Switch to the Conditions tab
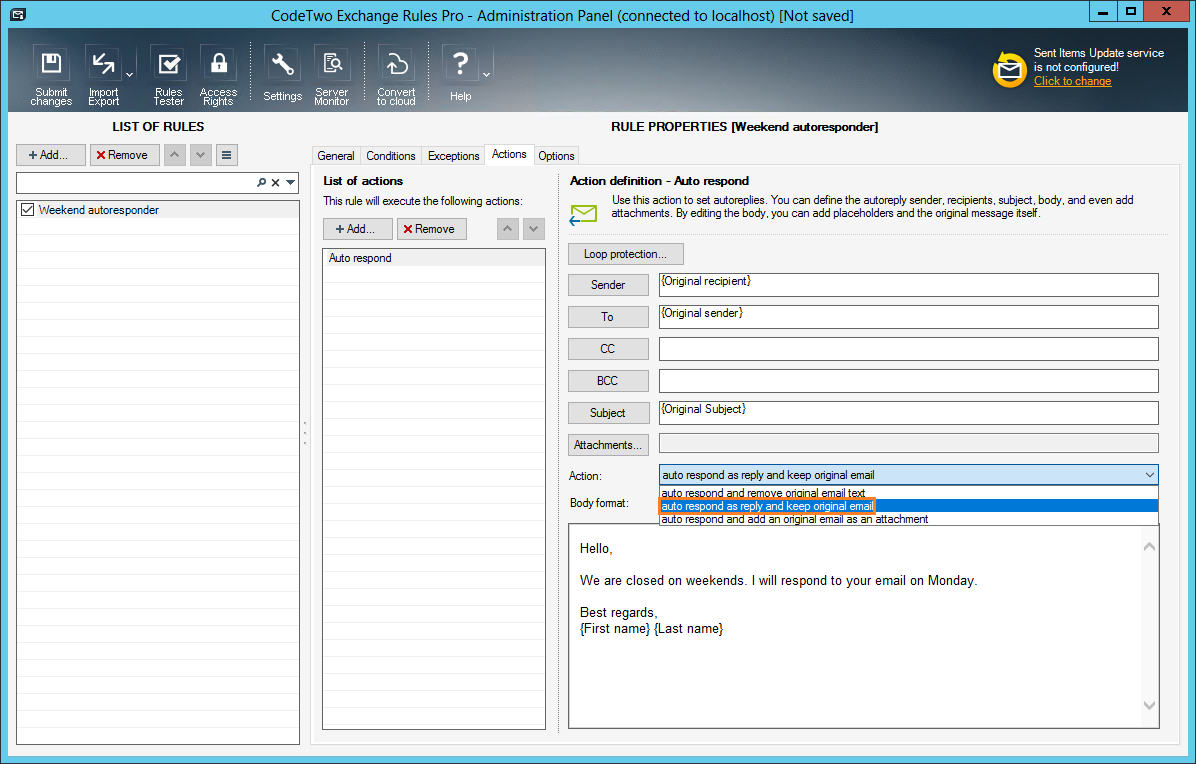Screen dimensions: 1196x764 391,156
